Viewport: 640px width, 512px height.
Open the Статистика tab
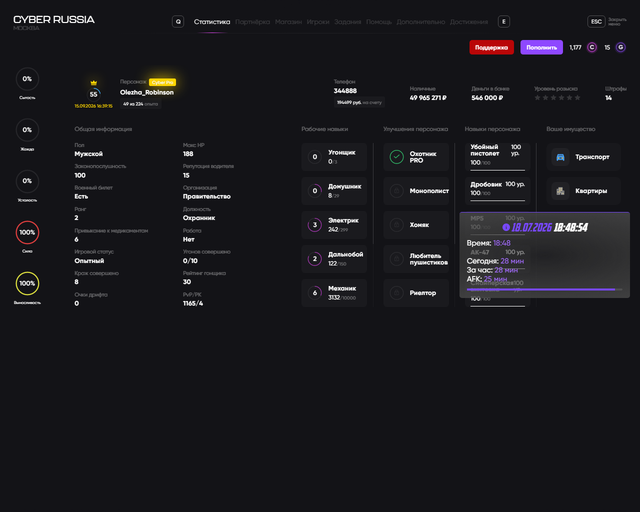212,22
